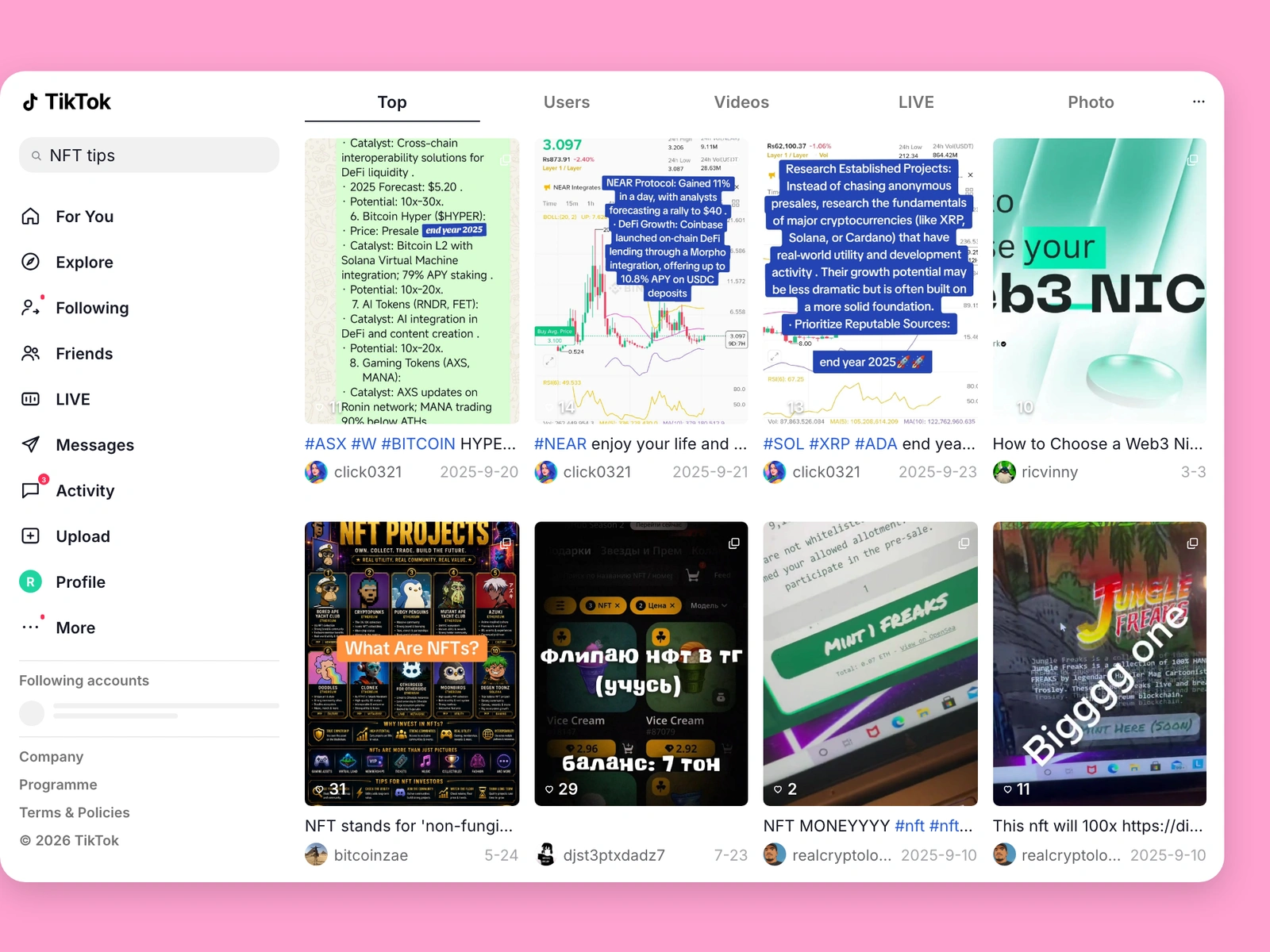
Task: Click the ricvinny avatar
Action: [x=1004, y=472]
